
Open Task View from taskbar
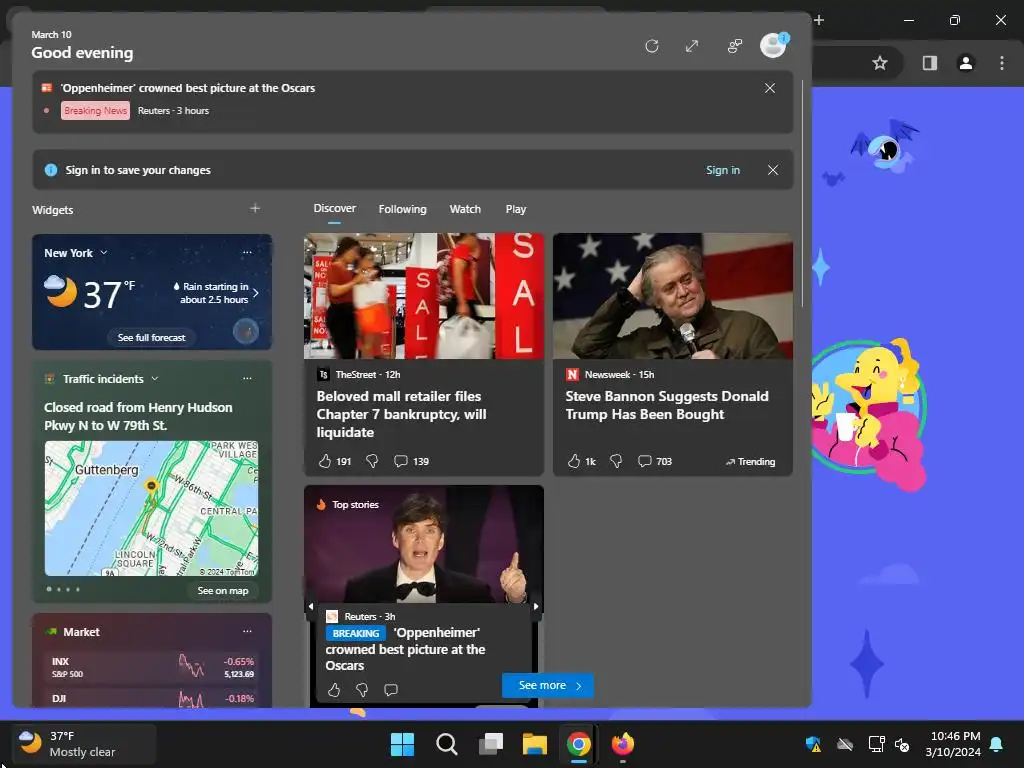click(x=490, y=744)
